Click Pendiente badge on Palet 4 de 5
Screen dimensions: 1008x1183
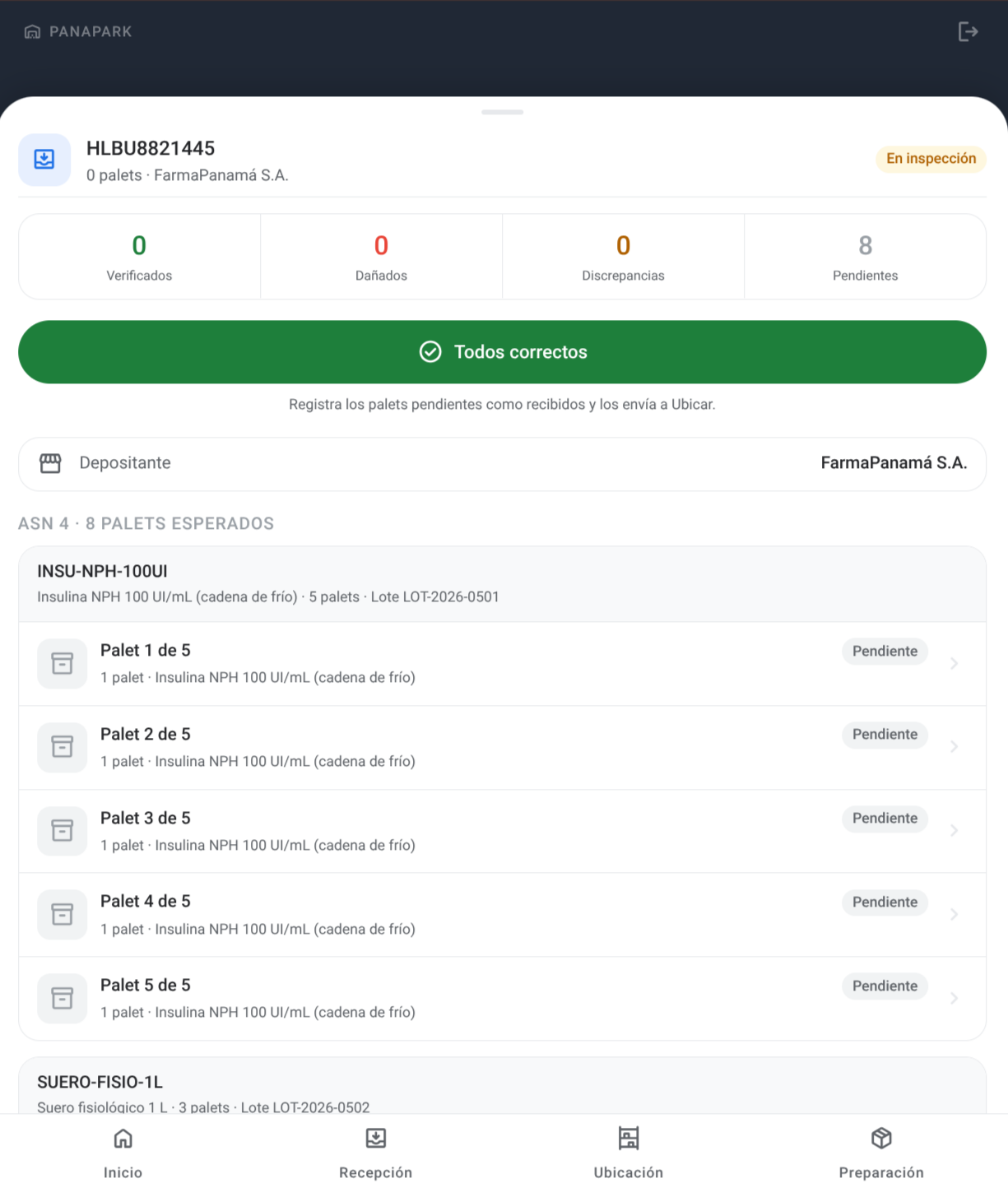point(885,902)
